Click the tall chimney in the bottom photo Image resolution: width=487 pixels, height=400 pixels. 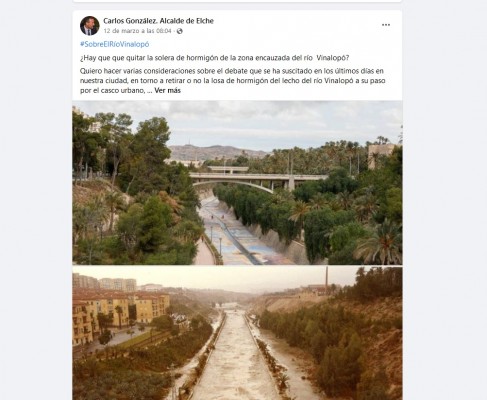pyautogui.click(x=327, y=277)
